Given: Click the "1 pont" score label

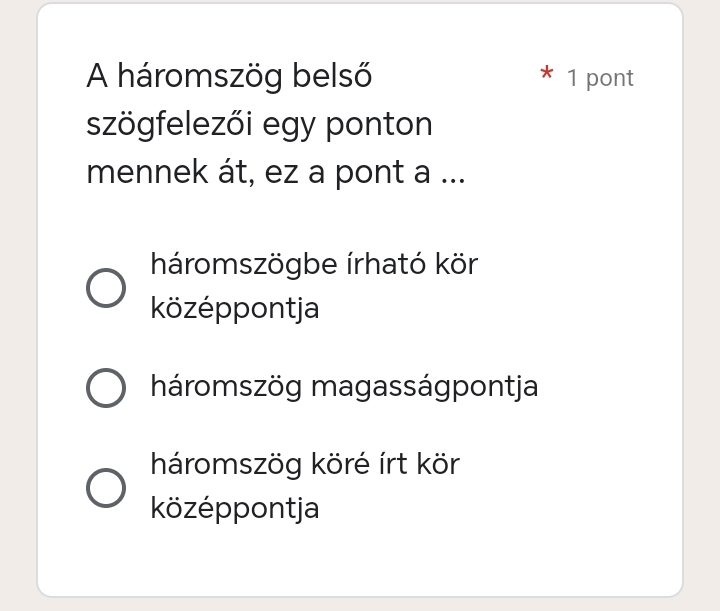Looking at the screenshot, I should coord(600,78).
